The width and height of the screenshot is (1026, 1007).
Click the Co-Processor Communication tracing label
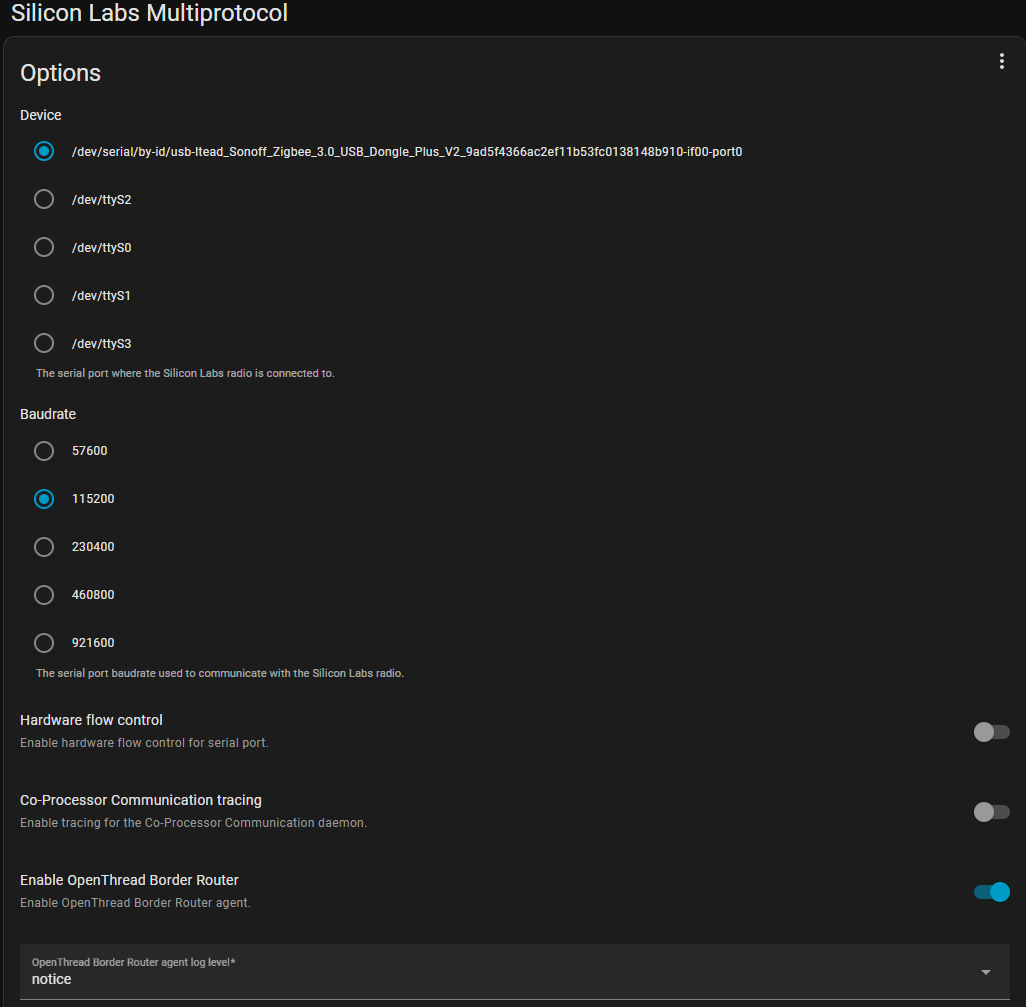click(141, 800)
